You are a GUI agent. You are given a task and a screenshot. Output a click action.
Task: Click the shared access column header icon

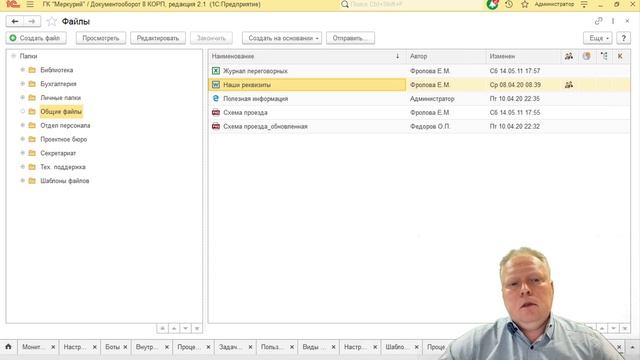(569, 56)
